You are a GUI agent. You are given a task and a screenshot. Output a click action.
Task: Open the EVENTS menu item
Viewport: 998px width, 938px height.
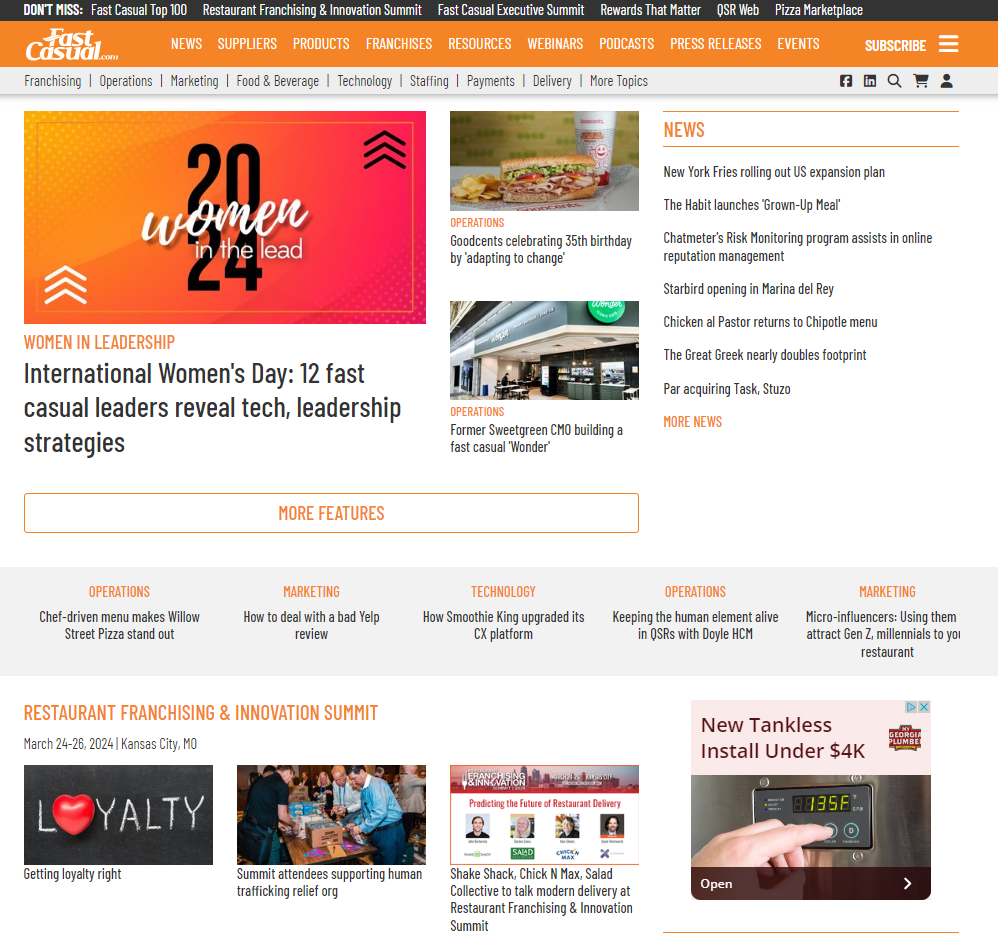tap(798, 44)
